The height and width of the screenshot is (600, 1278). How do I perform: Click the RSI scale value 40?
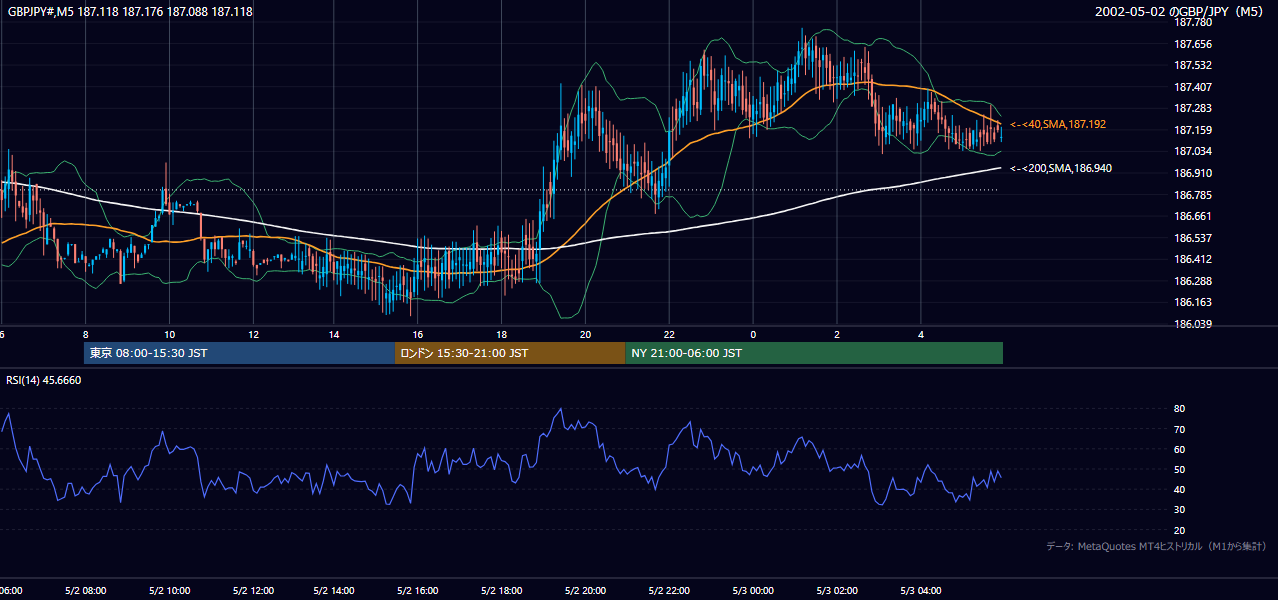[1180, 489]
